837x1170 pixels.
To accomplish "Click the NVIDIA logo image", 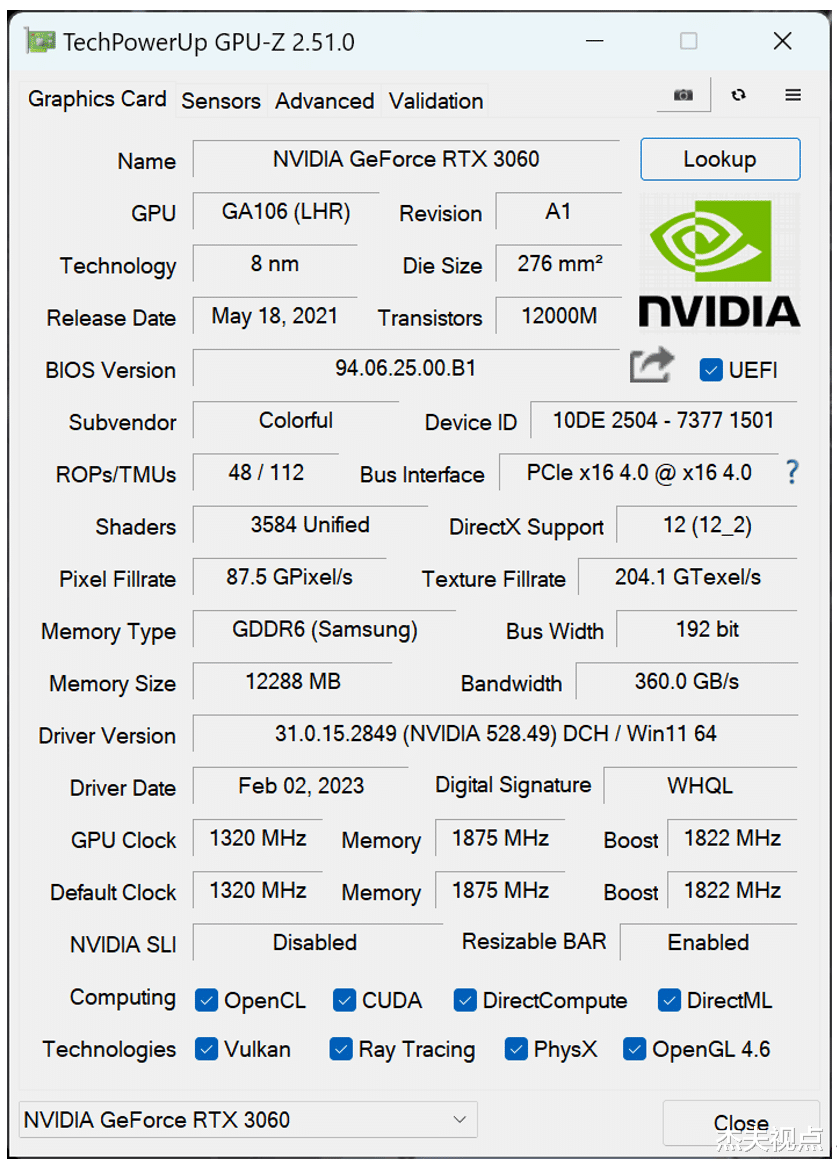I will click(x=719, y=261).
